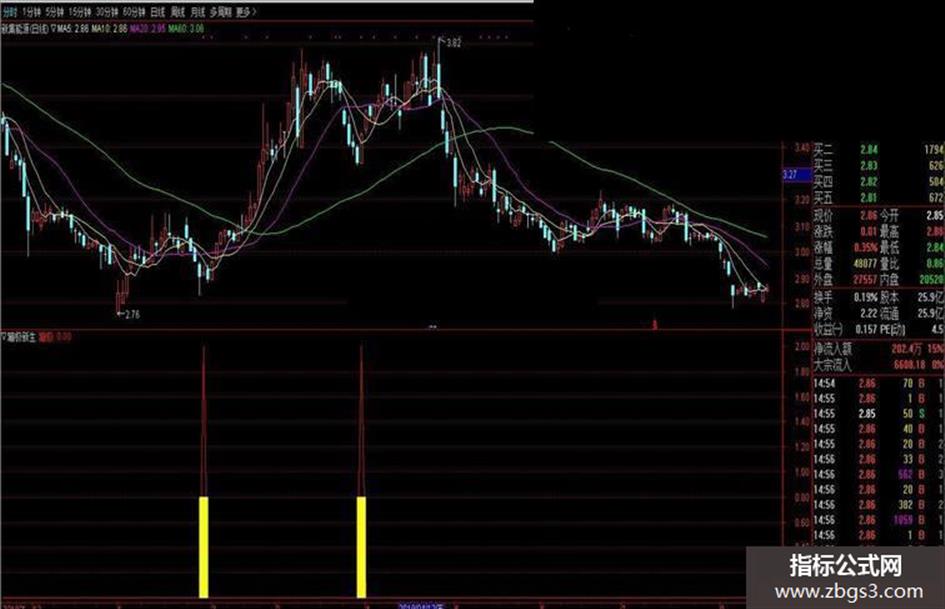This screenshot has height=609, width=945.
Task: Switch to the 月线 monthly chart tab
Action: pos(198,11)
